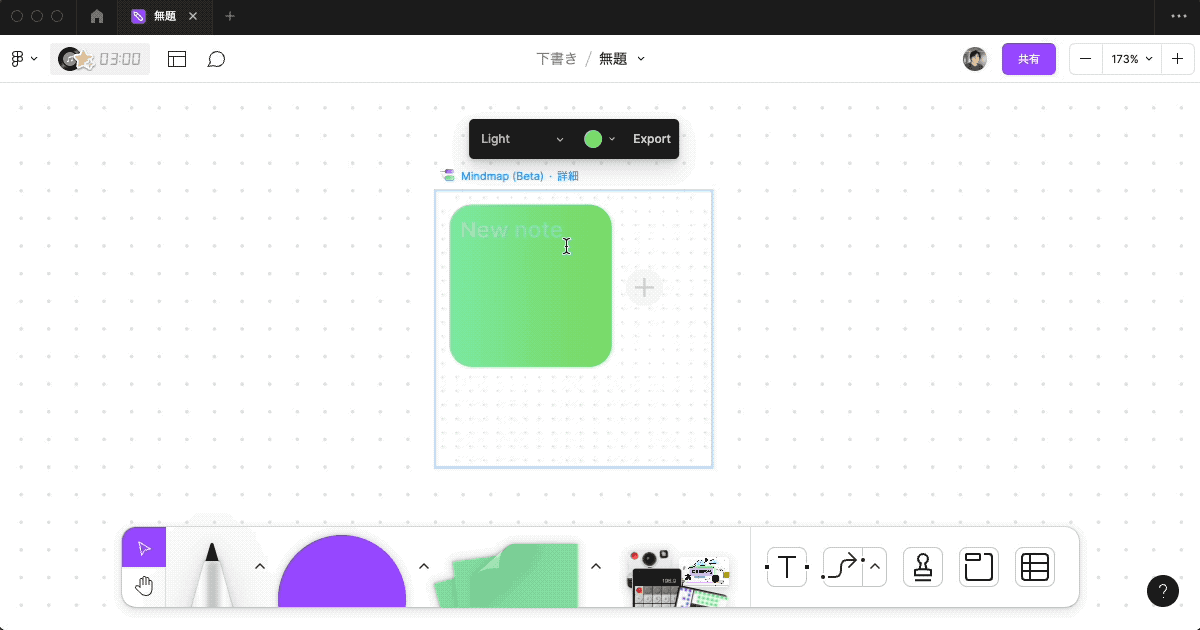Open the Mindmap (Beta) link
The height and width of the screenshot is (630, 1200).
point(501,175)
